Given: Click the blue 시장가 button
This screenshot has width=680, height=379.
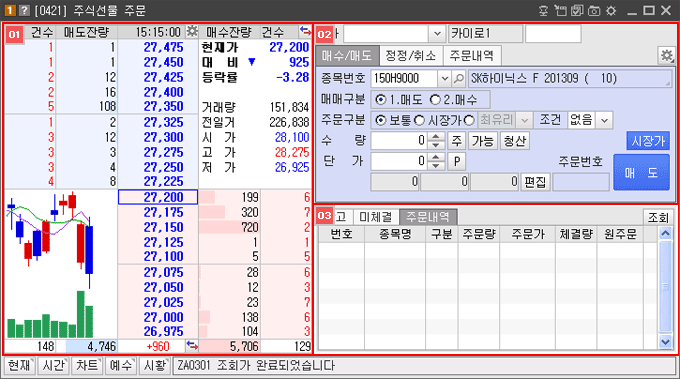Looking at the screenshot, I should 648,141.
